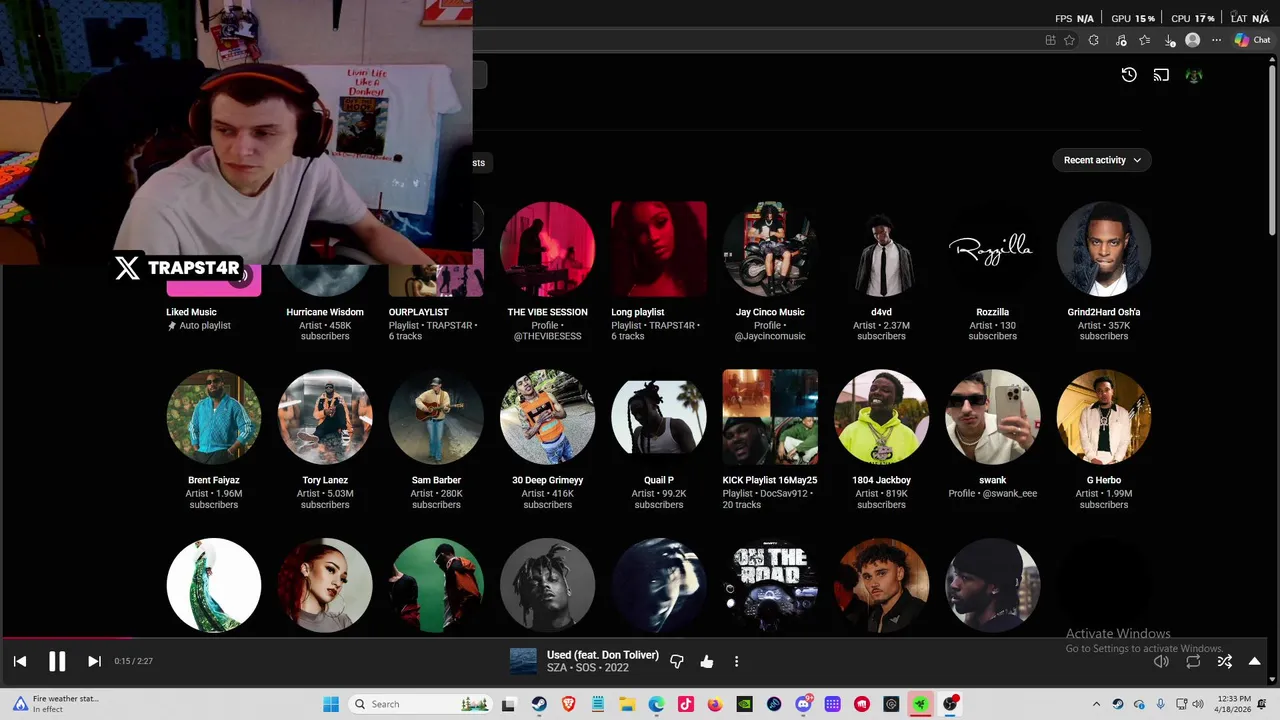Open Microsoft Edge from taskbar
1280x720 pixels.
[656, 704]
